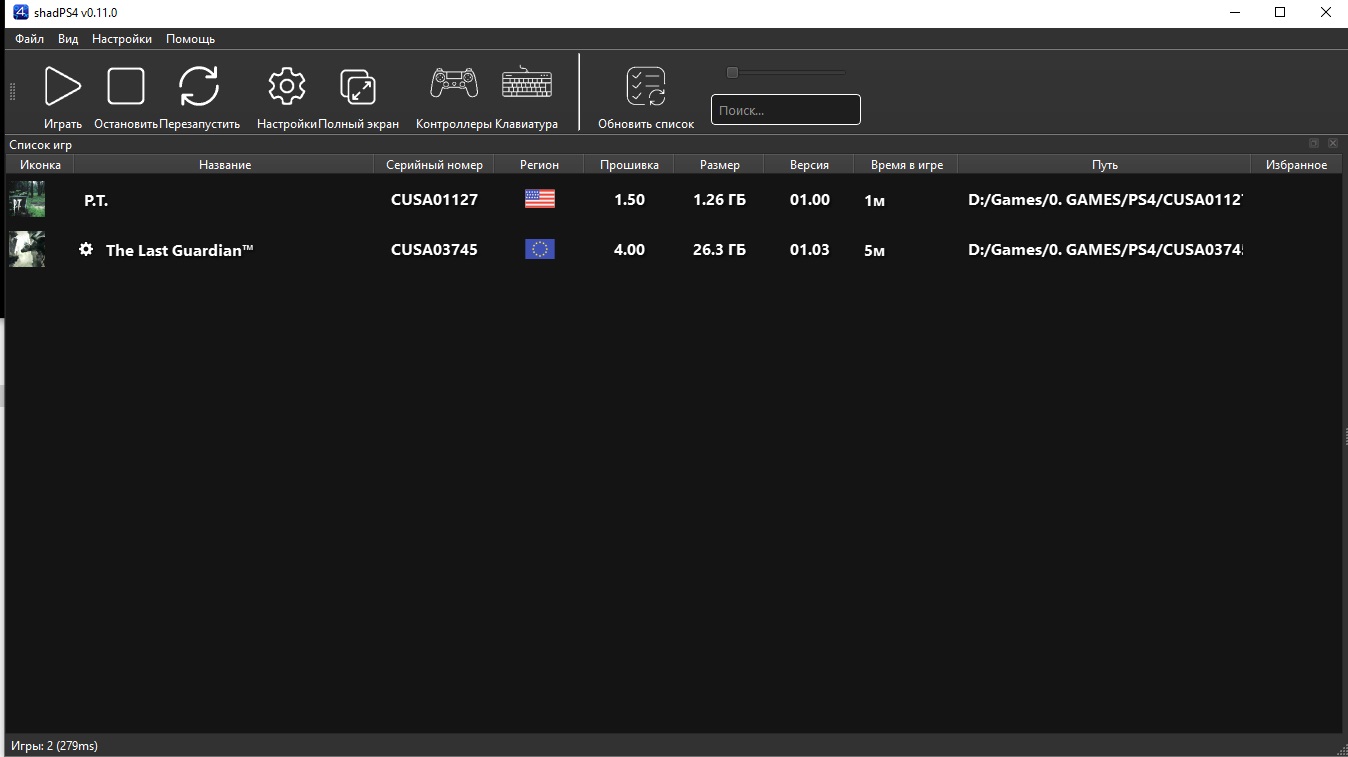Click size value 26.3 ГБ

pyautogui.click(x=719, y=249)
